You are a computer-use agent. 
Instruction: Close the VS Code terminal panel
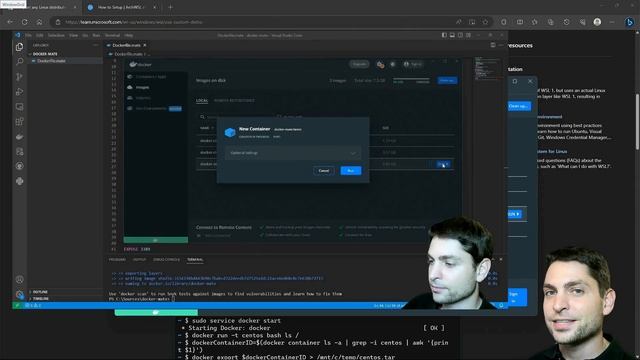(501, 260)
